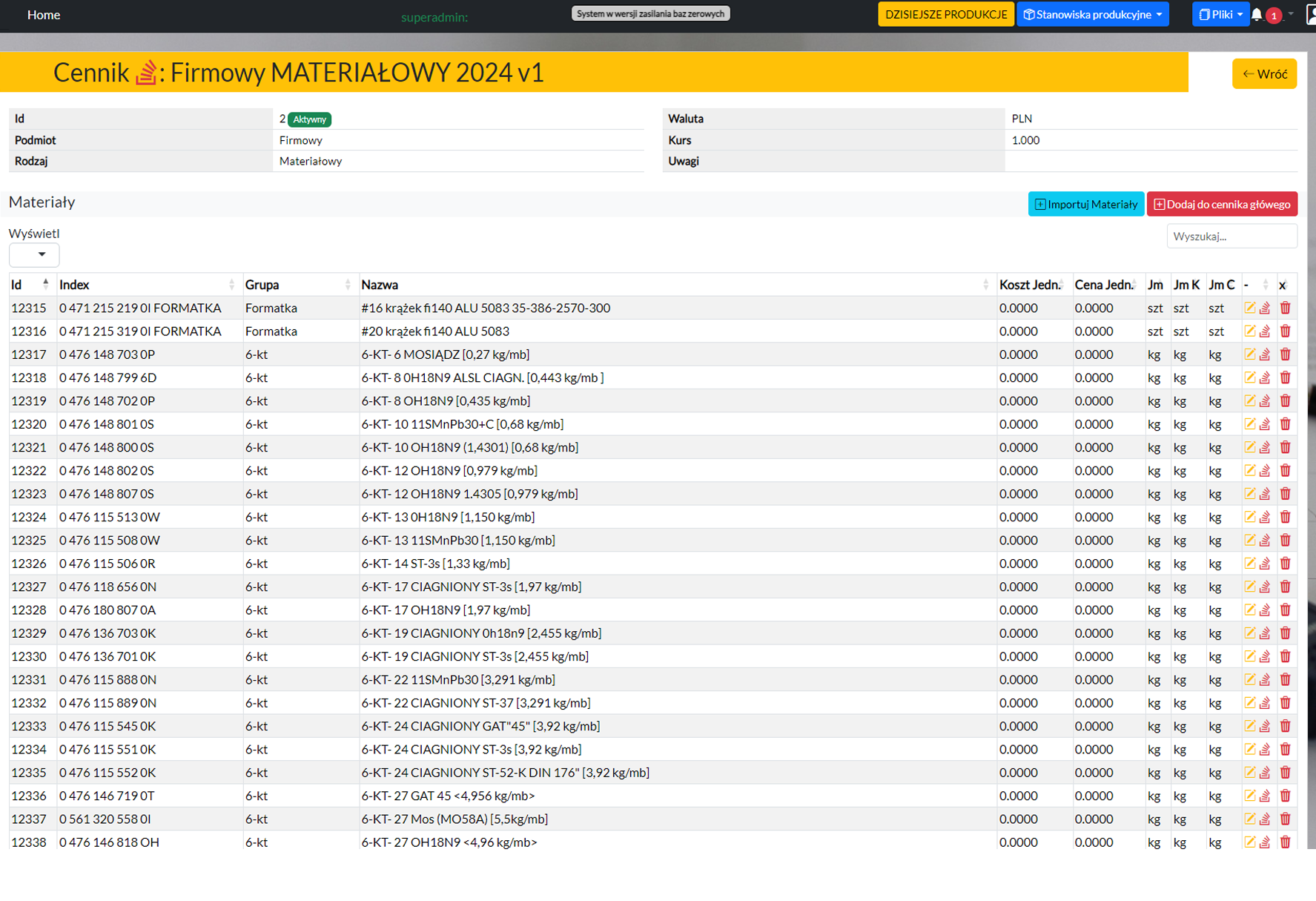The height and width of the screenshot is (901, 1316).
Task: Open the notifications bell icon
Action: pos(1257,15)
